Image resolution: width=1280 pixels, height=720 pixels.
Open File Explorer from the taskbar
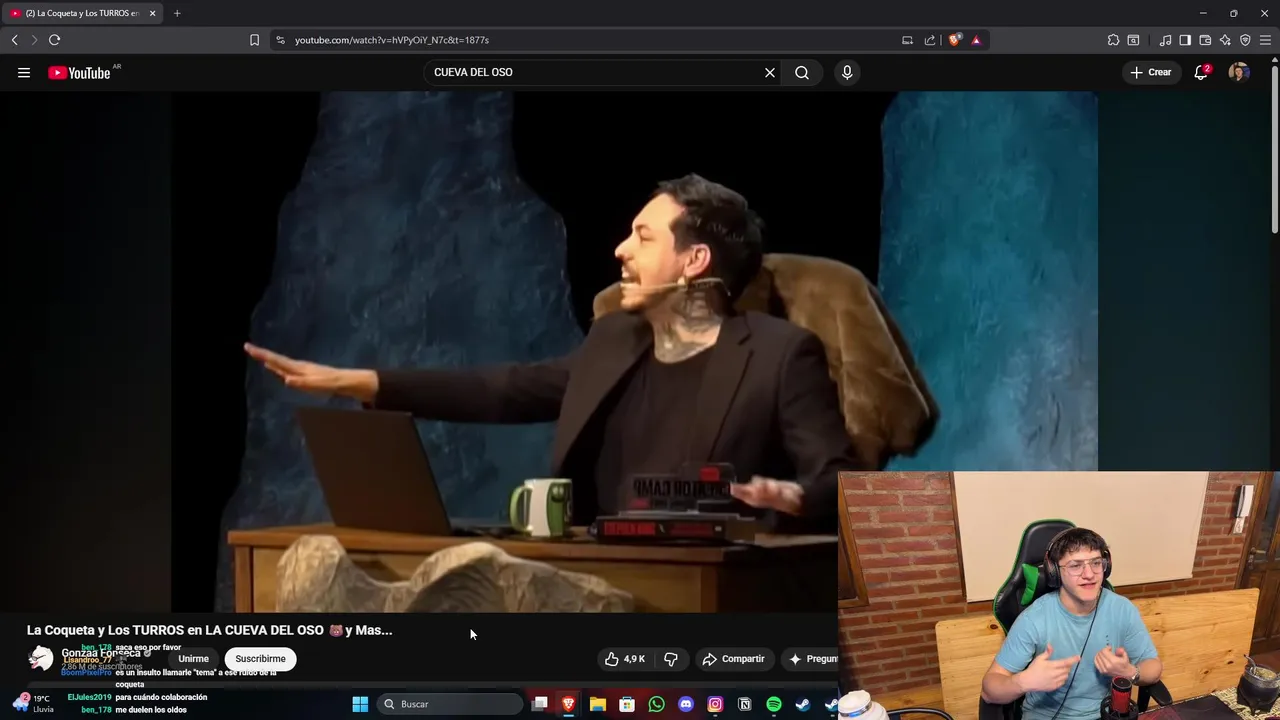pyautogui.click(x=598, y=704)
